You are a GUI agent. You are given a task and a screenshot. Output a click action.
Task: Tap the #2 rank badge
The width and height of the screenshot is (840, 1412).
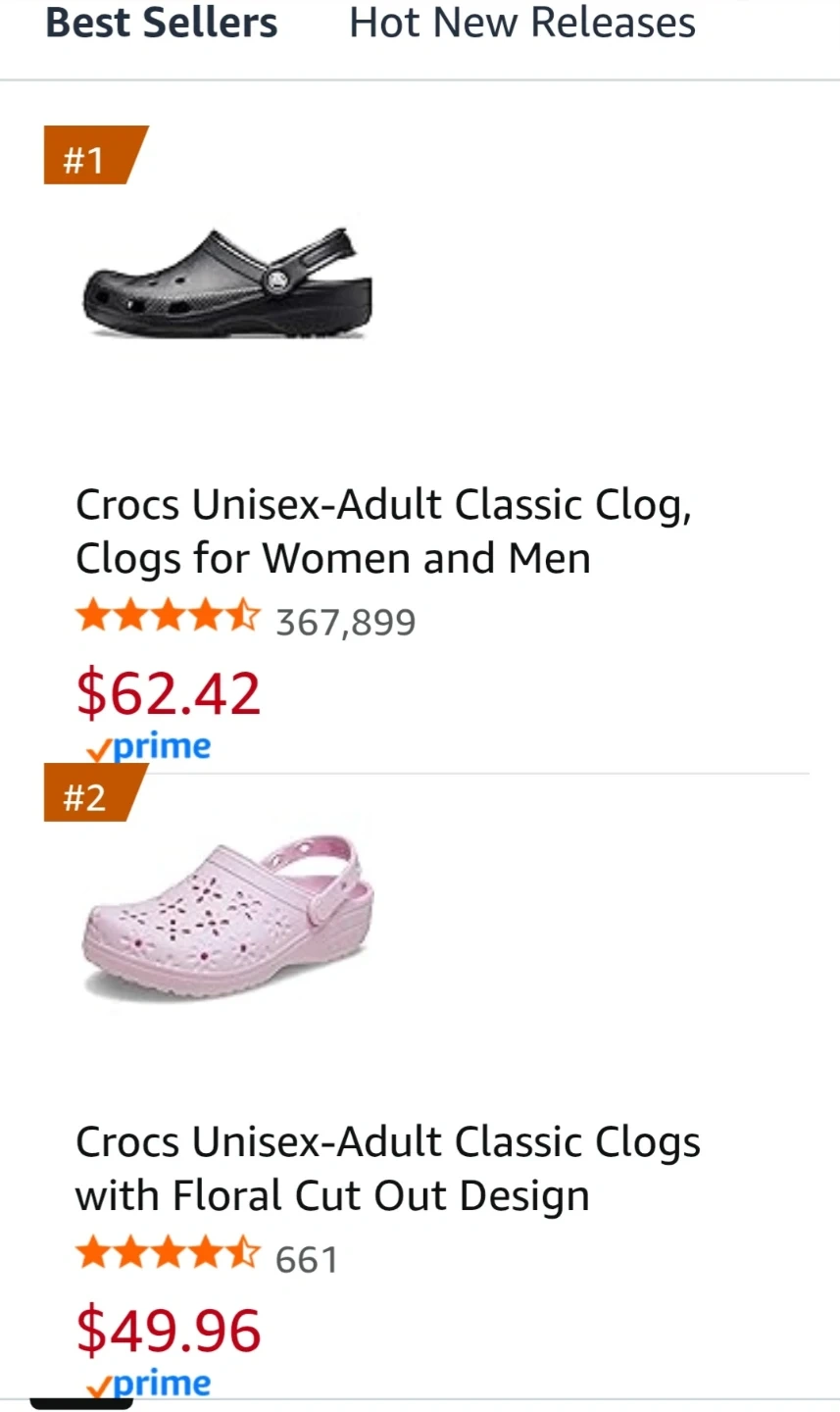[x=88, y=795]
